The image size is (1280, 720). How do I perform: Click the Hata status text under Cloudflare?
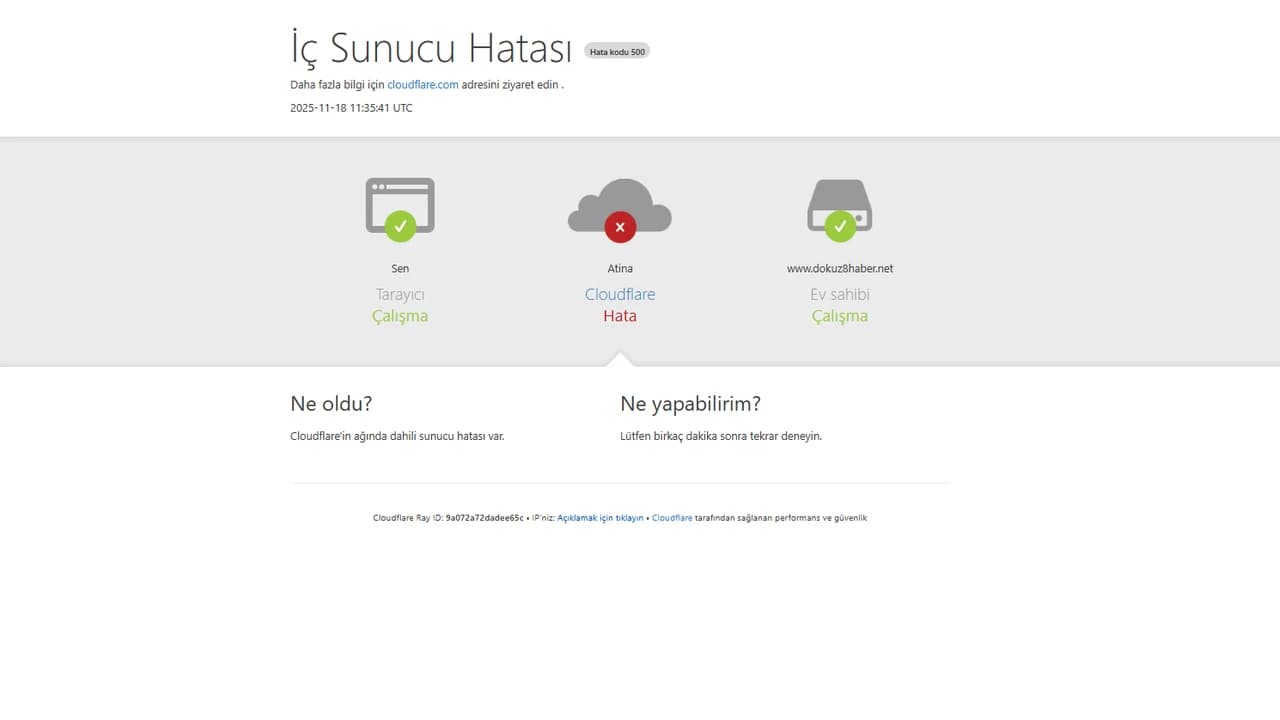pyautogui.click(x=620, y=315)
